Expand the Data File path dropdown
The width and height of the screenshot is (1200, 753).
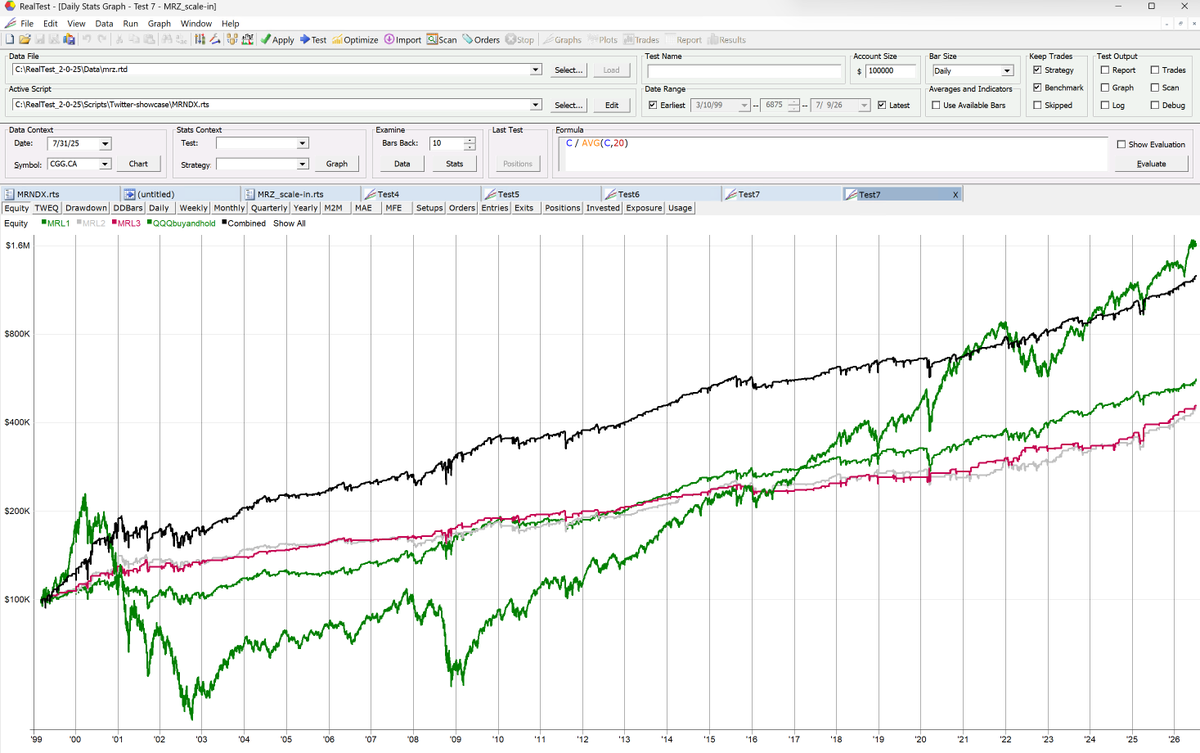[x=536, y=70]
